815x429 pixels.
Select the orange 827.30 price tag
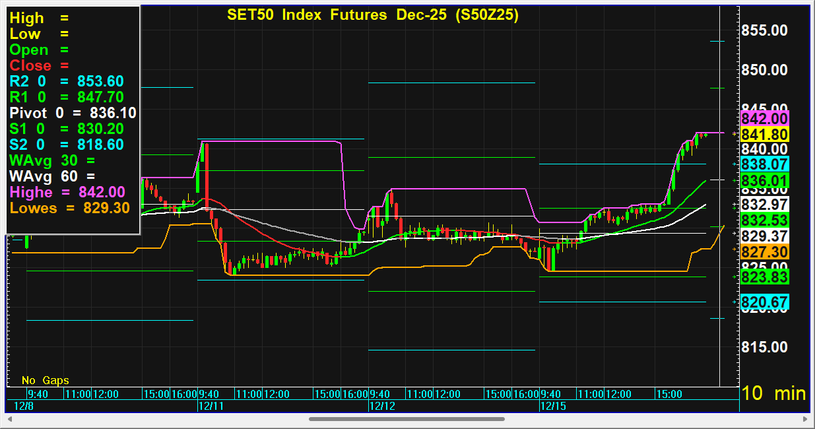tap(766, 251)
